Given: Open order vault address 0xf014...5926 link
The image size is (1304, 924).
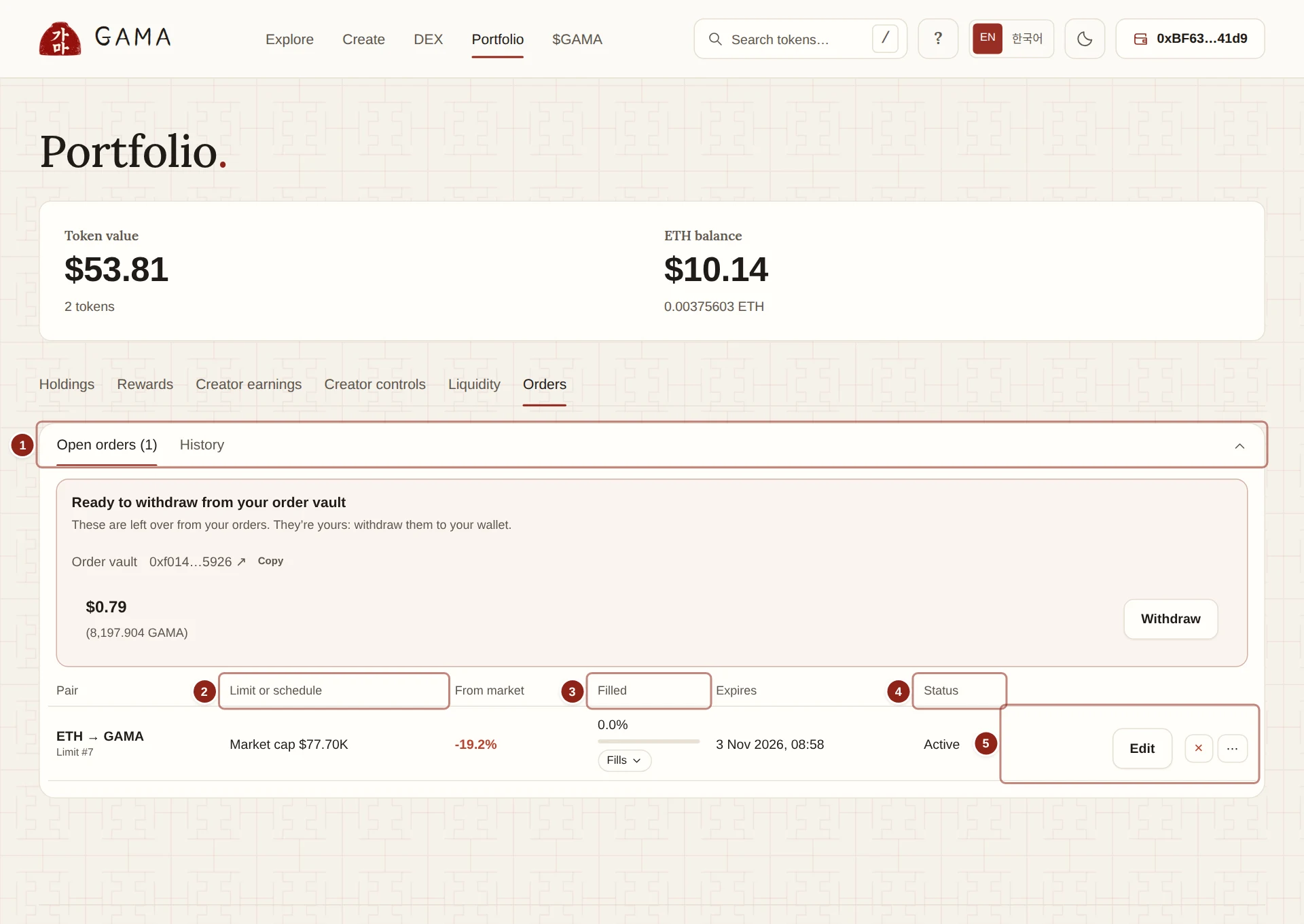Looking at the screenshot, I should click(198, 561).
